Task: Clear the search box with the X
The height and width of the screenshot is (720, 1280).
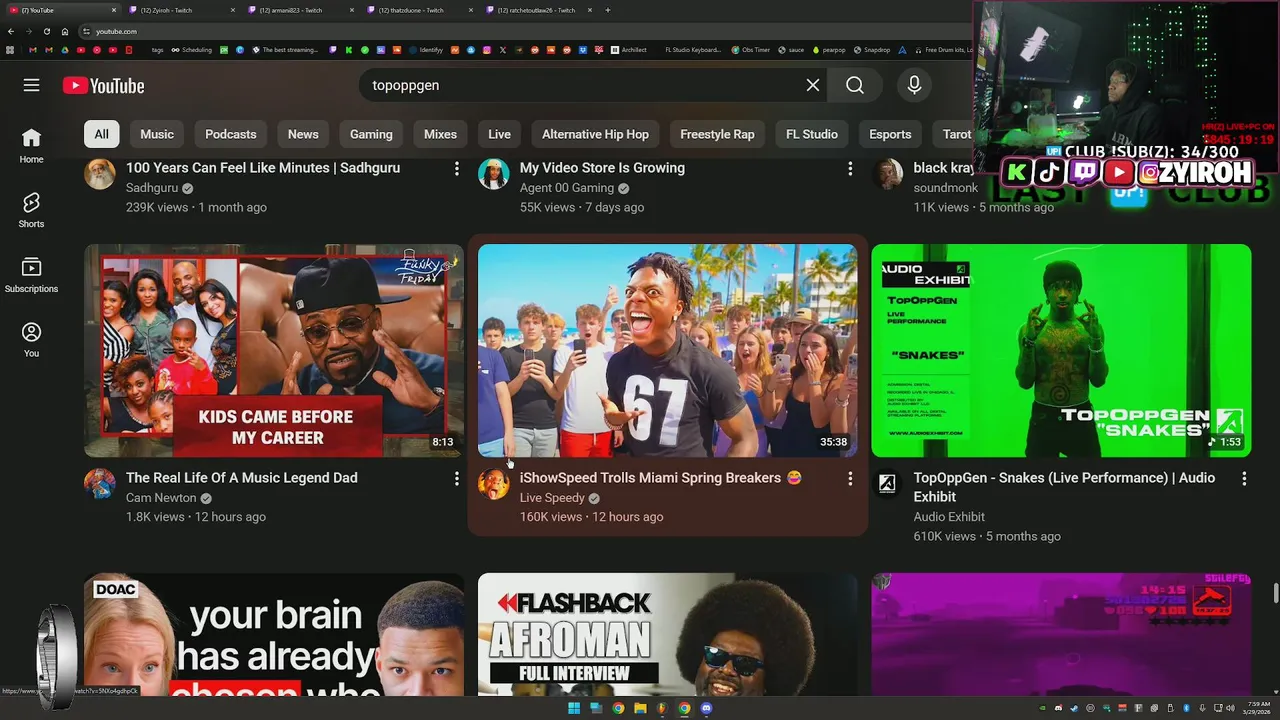Action: (813, 85)
